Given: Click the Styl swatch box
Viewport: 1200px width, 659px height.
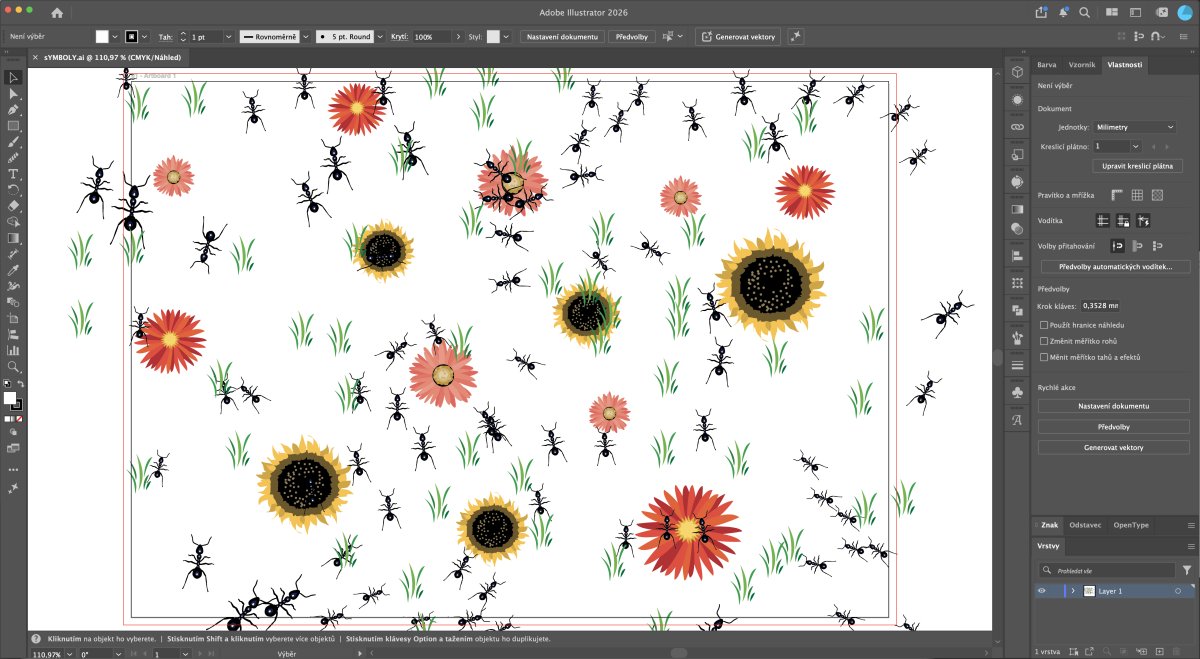Looking at the screenshot, I should click(x=493, y=36).
